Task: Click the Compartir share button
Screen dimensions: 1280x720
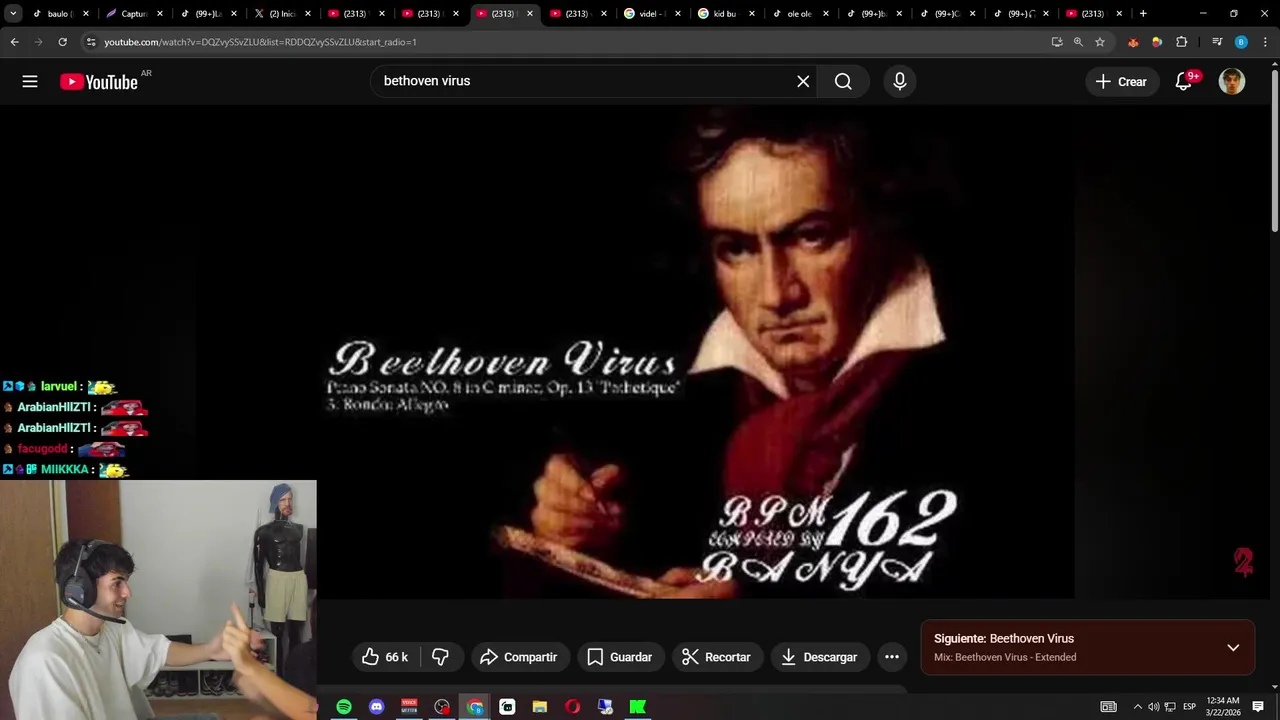Action: 518,657
